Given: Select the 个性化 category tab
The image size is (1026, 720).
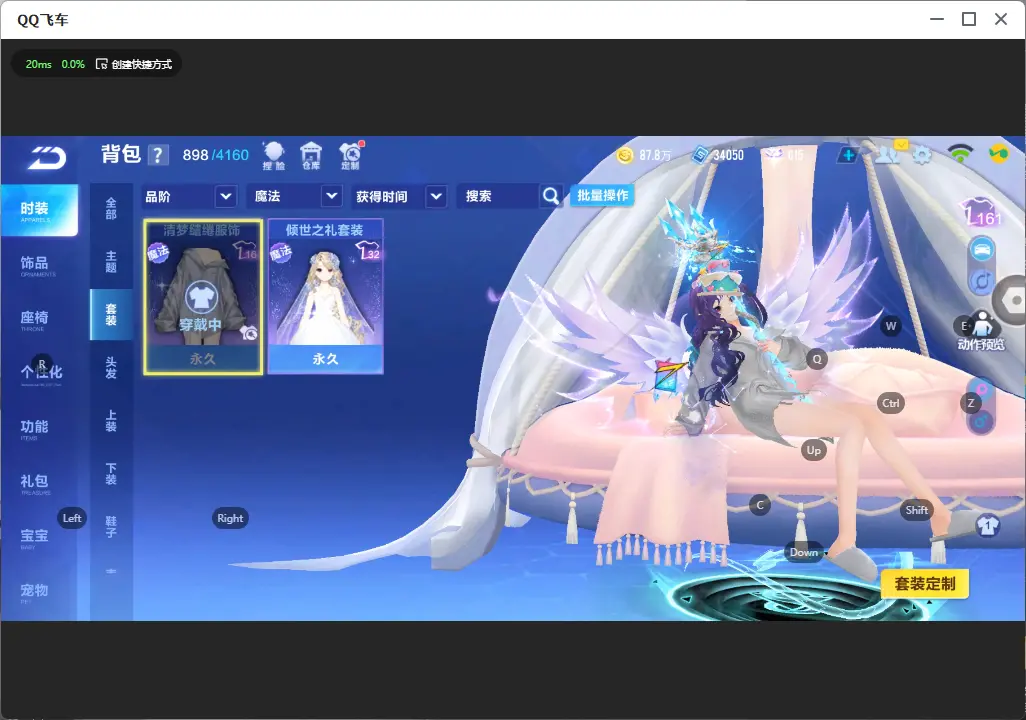Looking at the screenshot, I should [39, 373].
